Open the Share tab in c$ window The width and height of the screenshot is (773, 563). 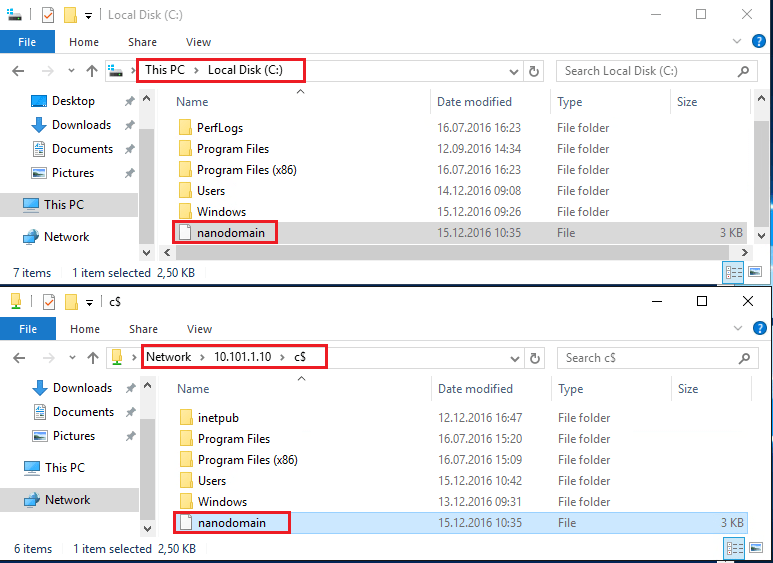(x=143, y=329)
